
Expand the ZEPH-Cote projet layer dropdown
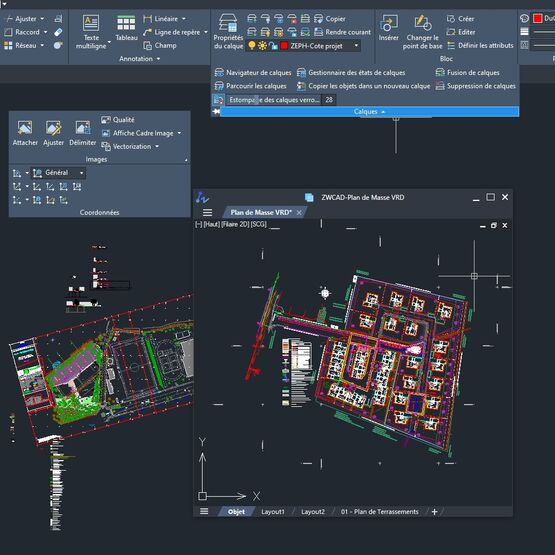(x=356, y=45)
